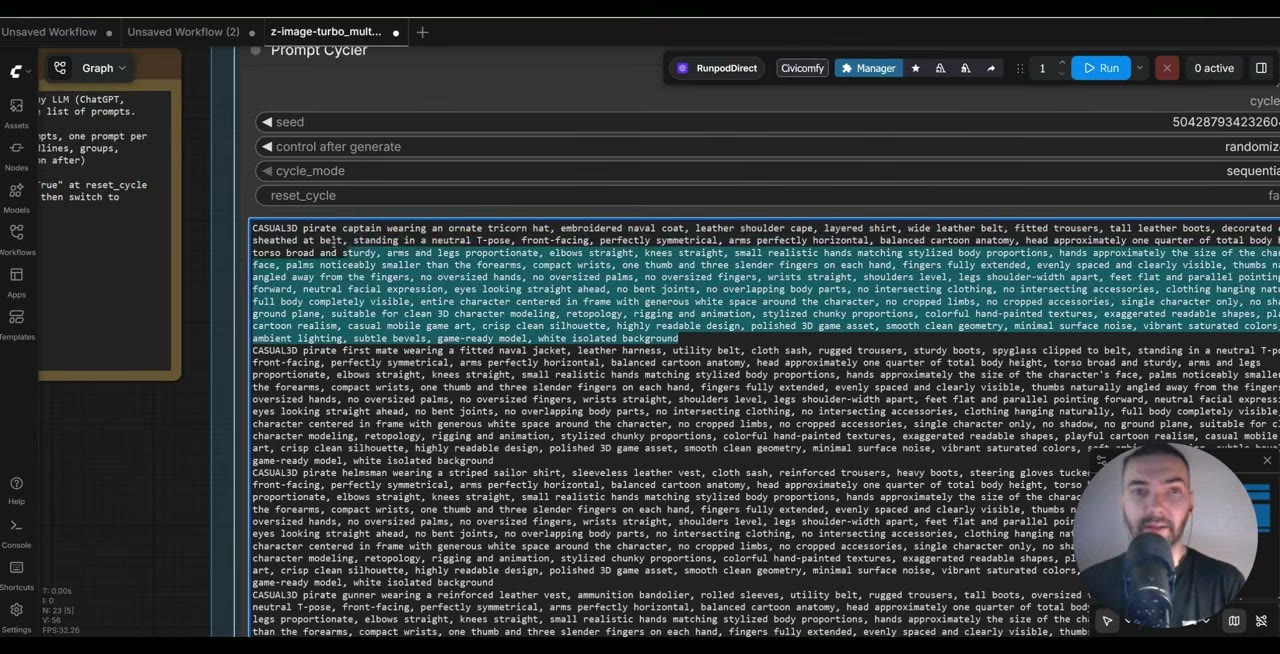
Task: Click the Civicomfy button
Action: pyautogui.click(x=802, y=68)
